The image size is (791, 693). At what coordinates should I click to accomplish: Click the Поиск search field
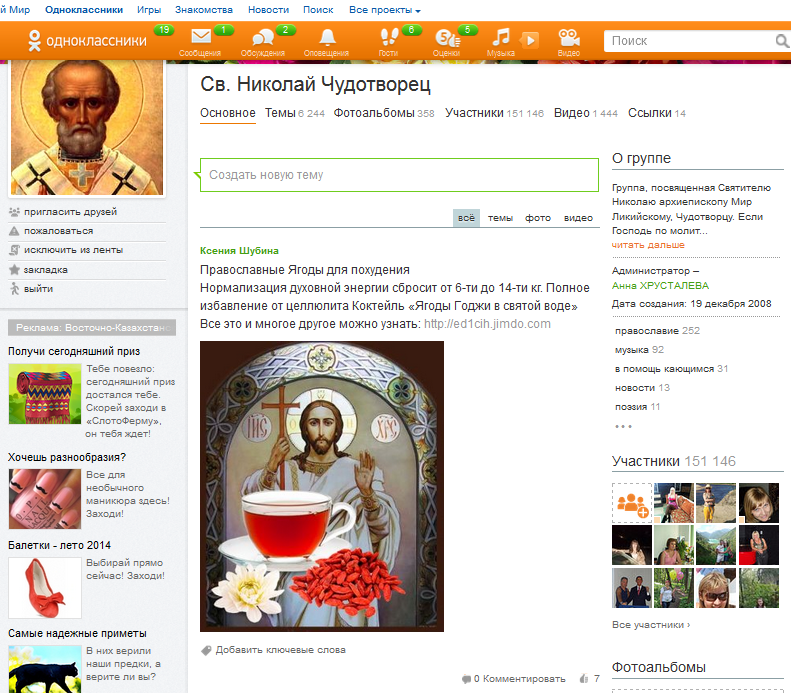click(689, 41)
